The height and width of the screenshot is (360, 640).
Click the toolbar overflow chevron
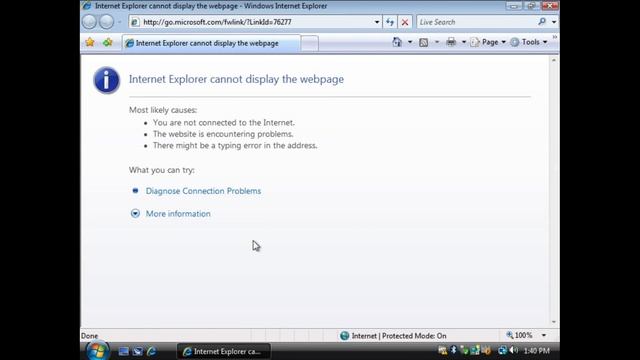[x=555, y=38]
